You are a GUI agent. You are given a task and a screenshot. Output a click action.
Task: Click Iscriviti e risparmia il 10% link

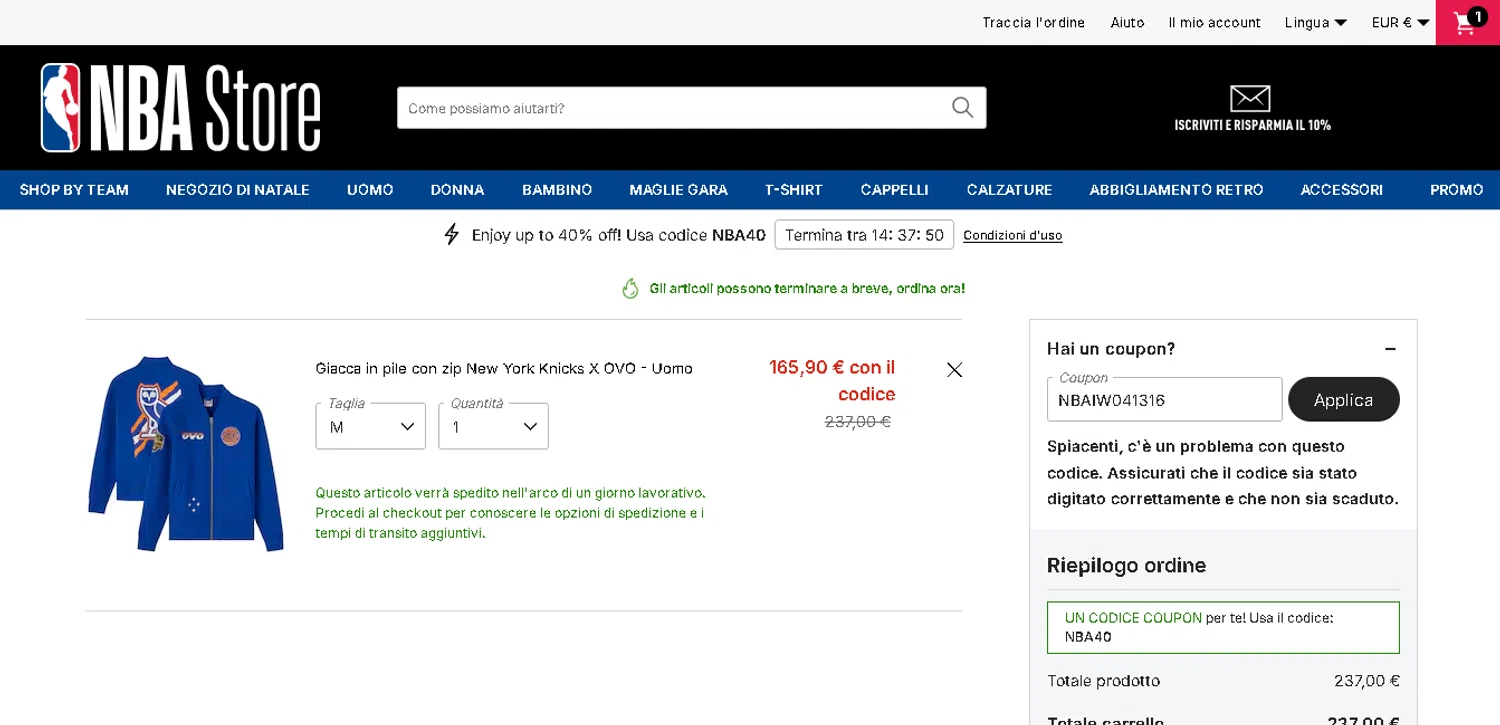coord(1252,125)
